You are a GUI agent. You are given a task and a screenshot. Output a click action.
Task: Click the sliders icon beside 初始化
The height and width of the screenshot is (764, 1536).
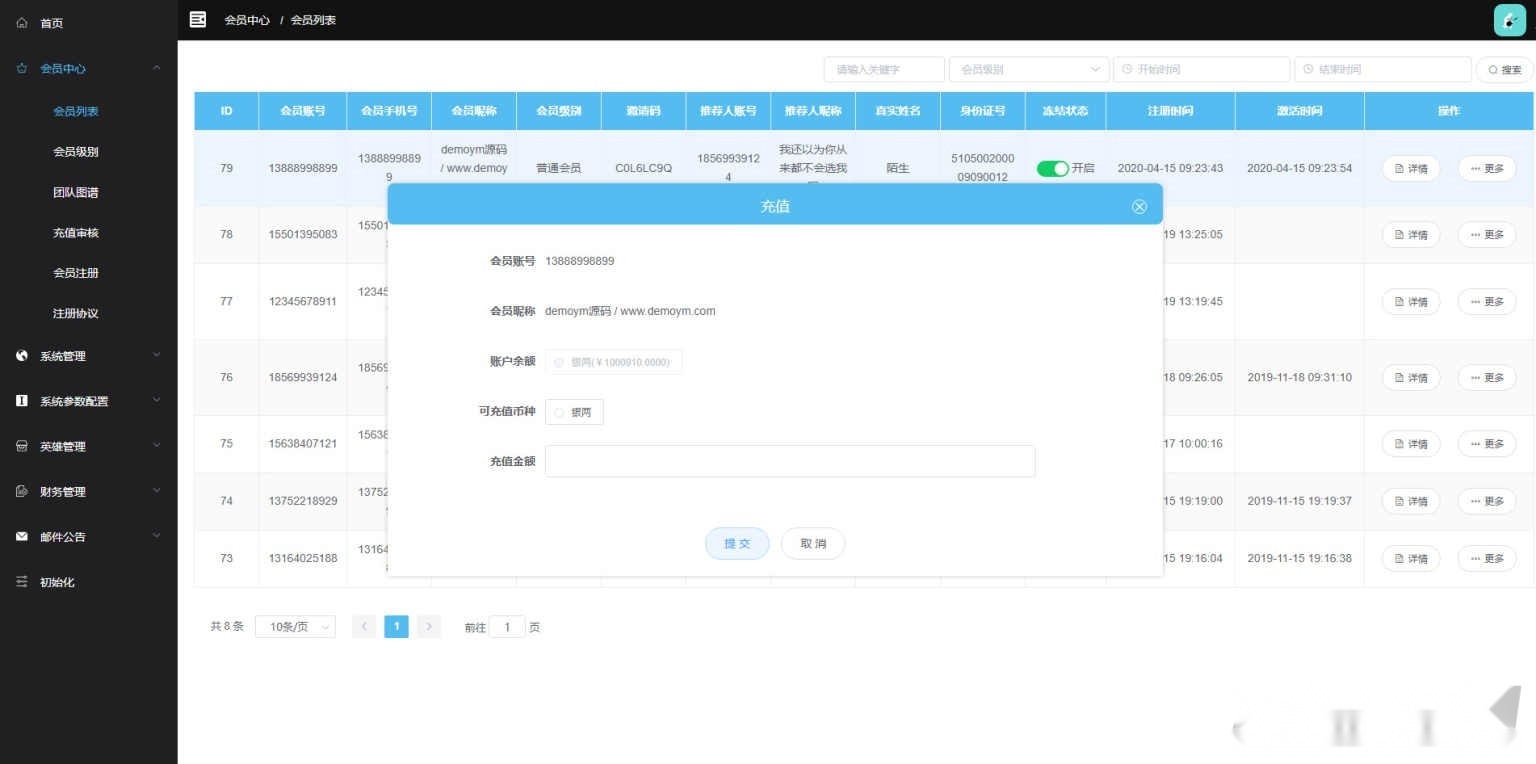click(20, 581)
